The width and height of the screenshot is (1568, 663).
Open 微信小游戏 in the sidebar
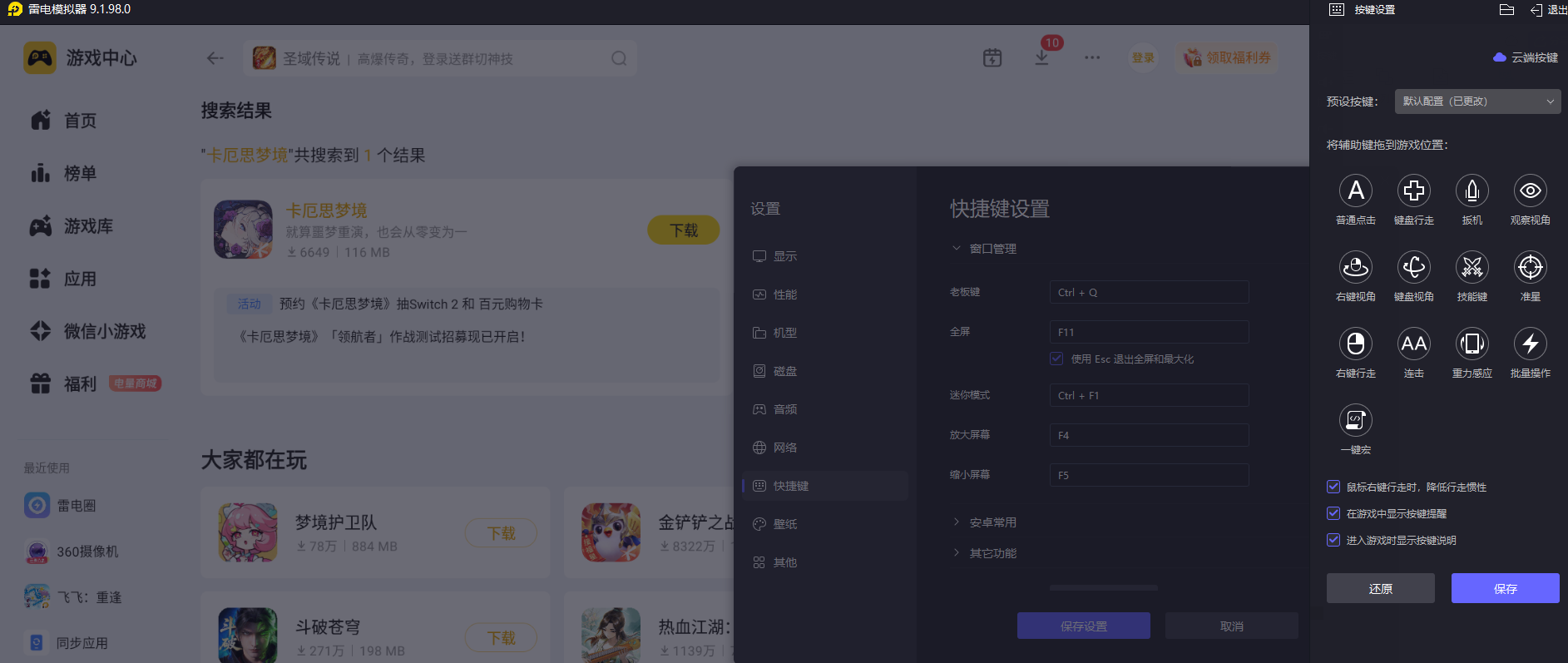point(87,331)
